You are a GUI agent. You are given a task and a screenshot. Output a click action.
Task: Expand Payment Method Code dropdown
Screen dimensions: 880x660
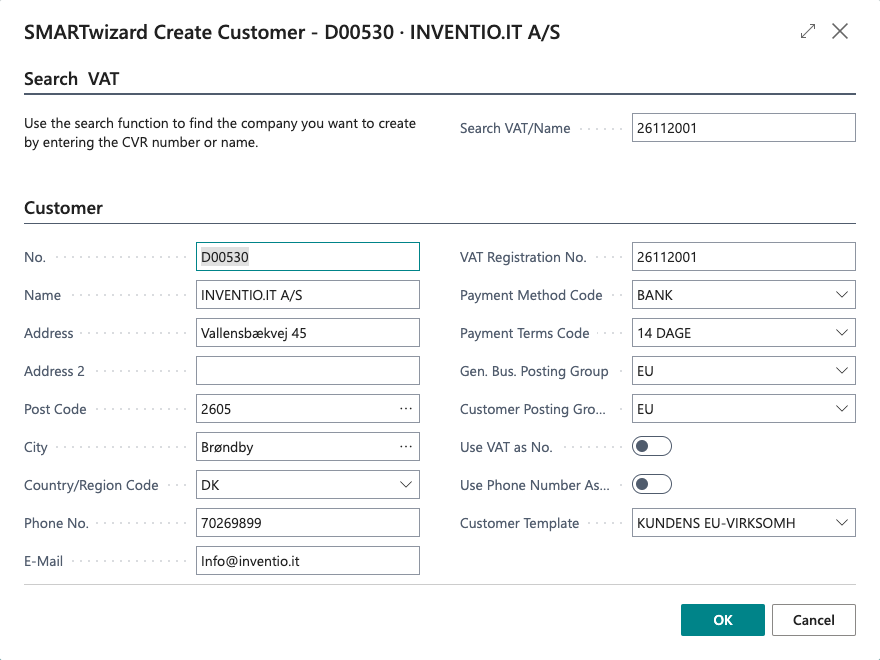841,295
